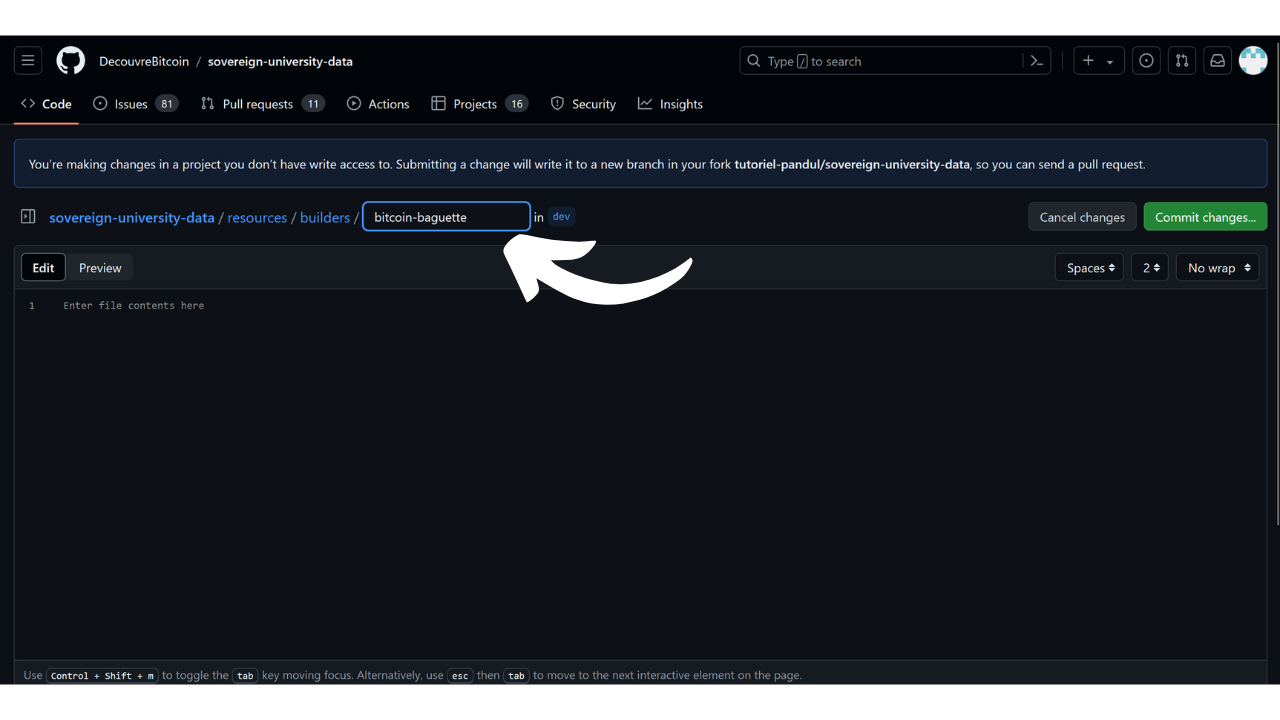Open the No wrap line mode dropdown
Image resolution: width=1280 pixels, height=720 pixels.
1218,268
